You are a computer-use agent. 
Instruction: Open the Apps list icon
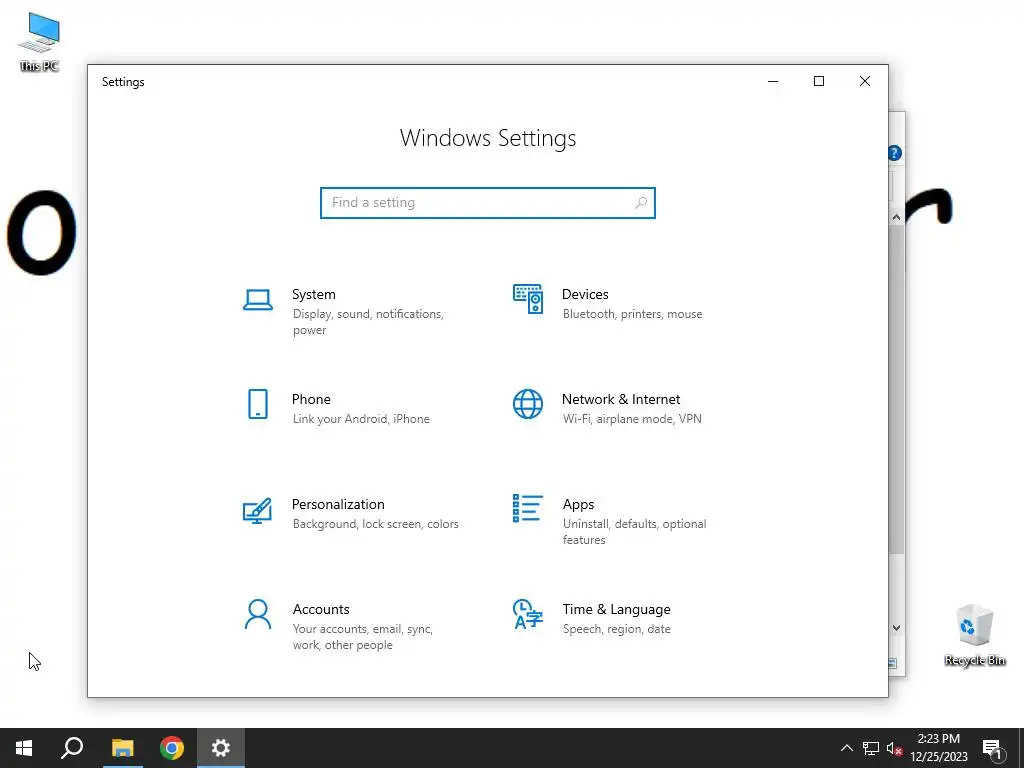point(528,508)
